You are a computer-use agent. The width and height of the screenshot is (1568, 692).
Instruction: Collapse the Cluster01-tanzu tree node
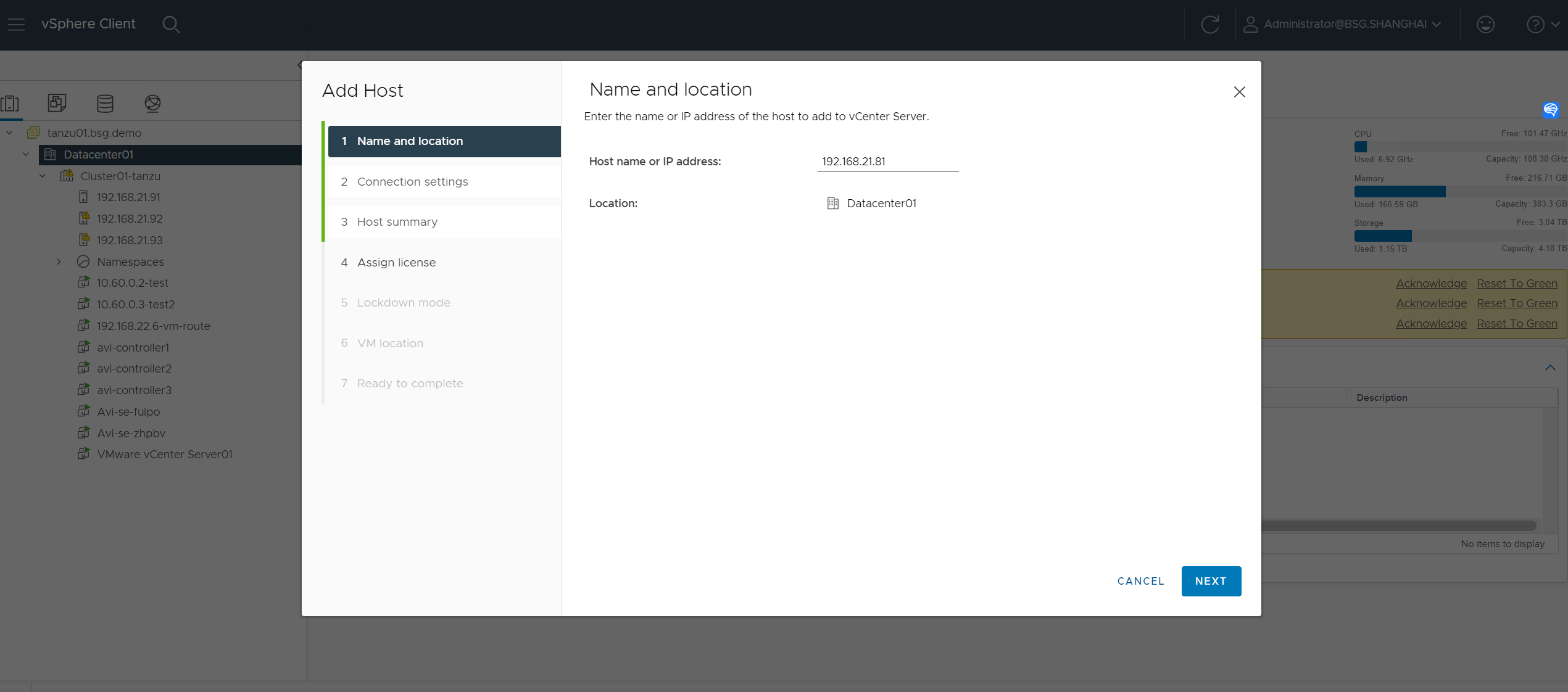click(x=43, y=176)
